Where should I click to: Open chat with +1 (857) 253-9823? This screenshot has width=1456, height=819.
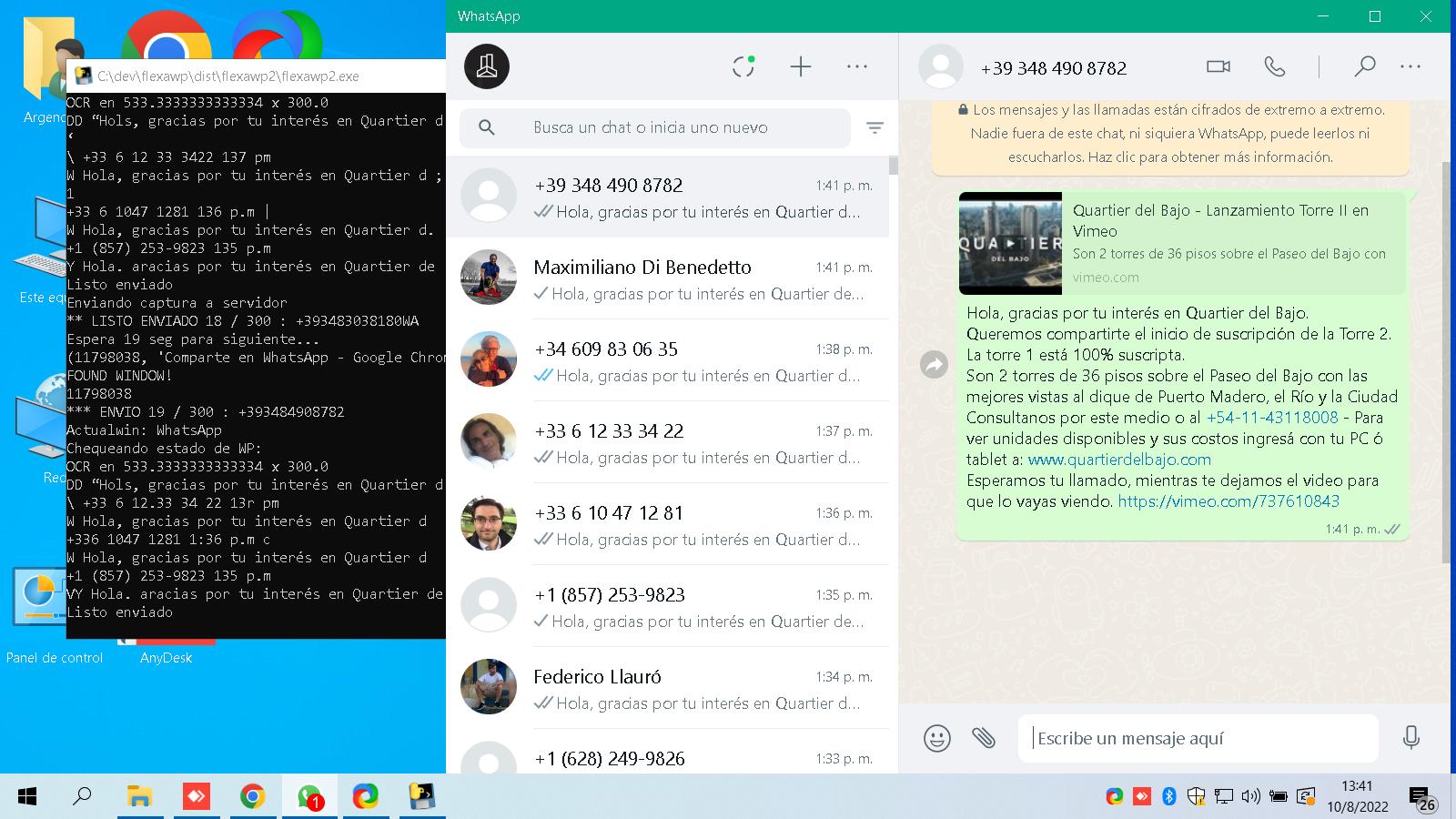pyautogui.click(x=667, y=607)
